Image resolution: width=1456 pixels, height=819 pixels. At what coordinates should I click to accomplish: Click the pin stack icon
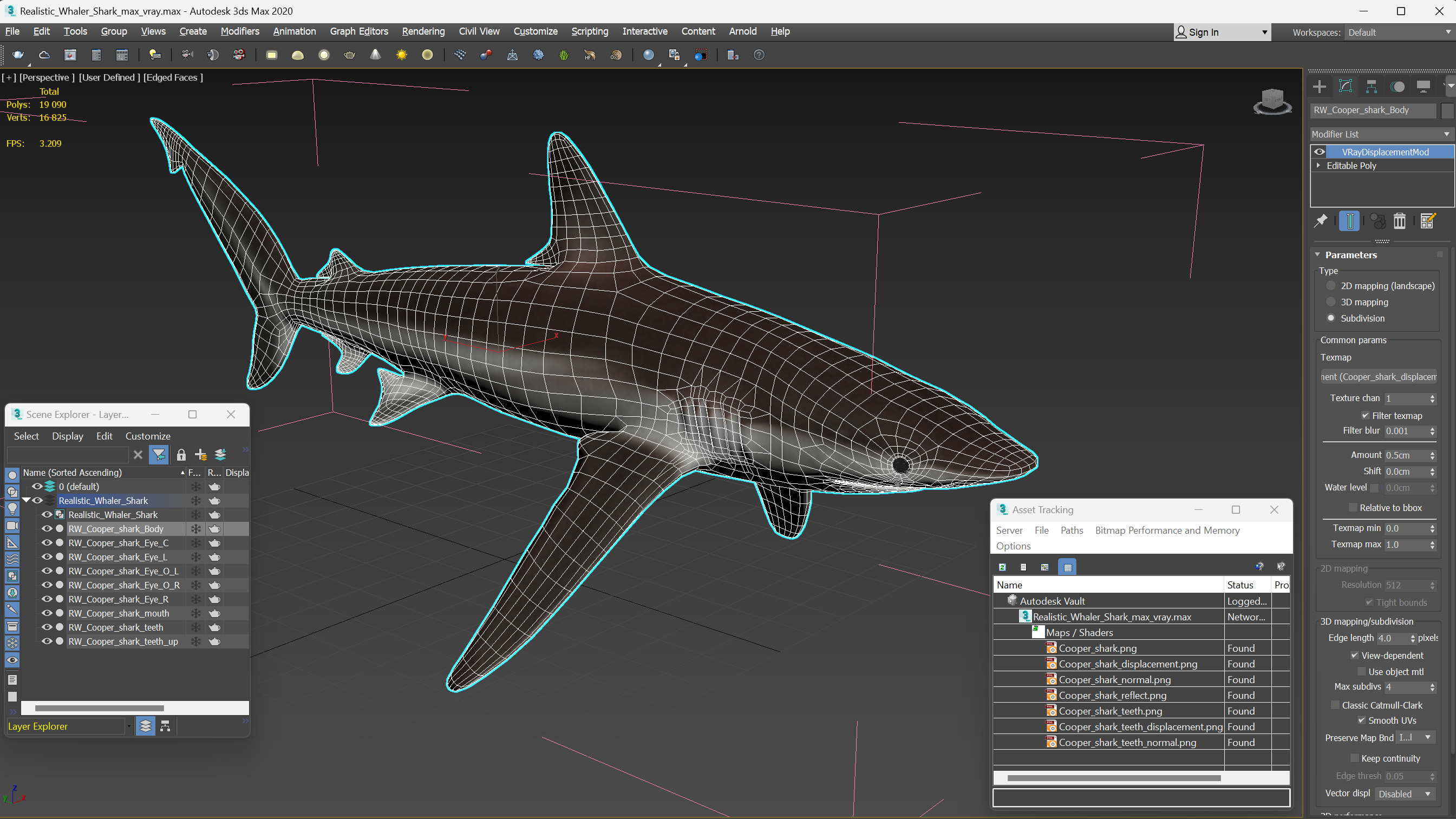[1320, 221]
